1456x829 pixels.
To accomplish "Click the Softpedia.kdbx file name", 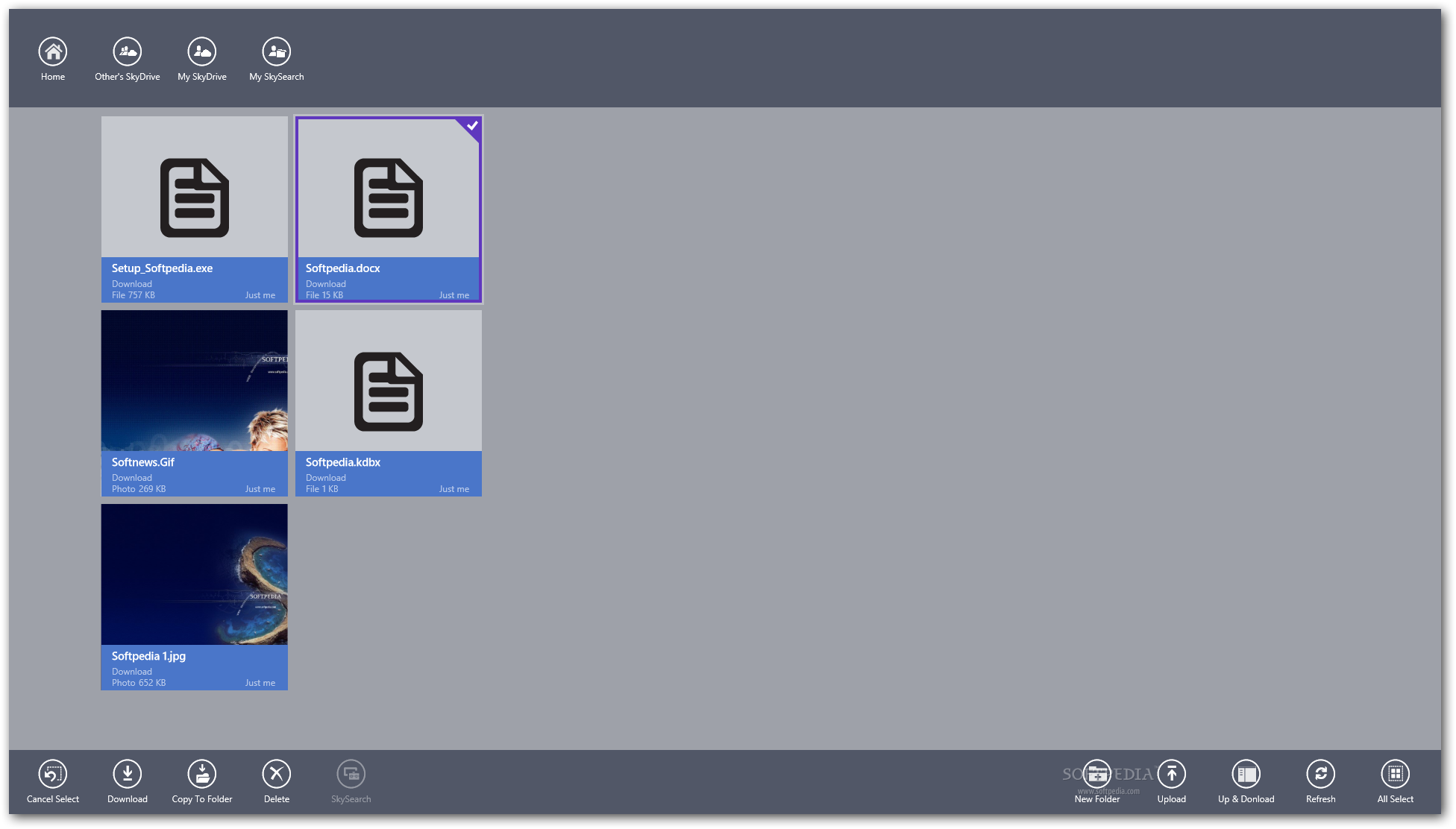I will (x=343, y=462).
